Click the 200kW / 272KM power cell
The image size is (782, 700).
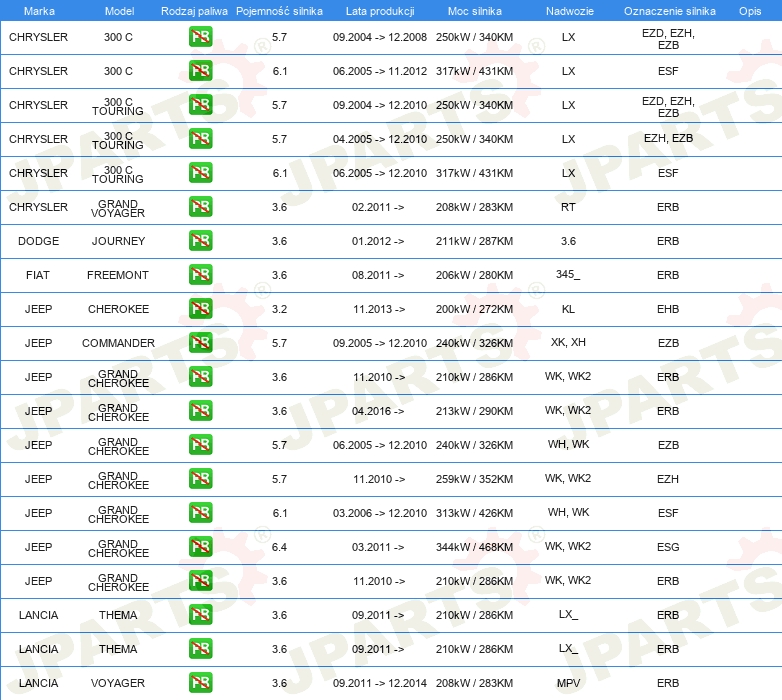pyautogui.click(x=474, y=309)
